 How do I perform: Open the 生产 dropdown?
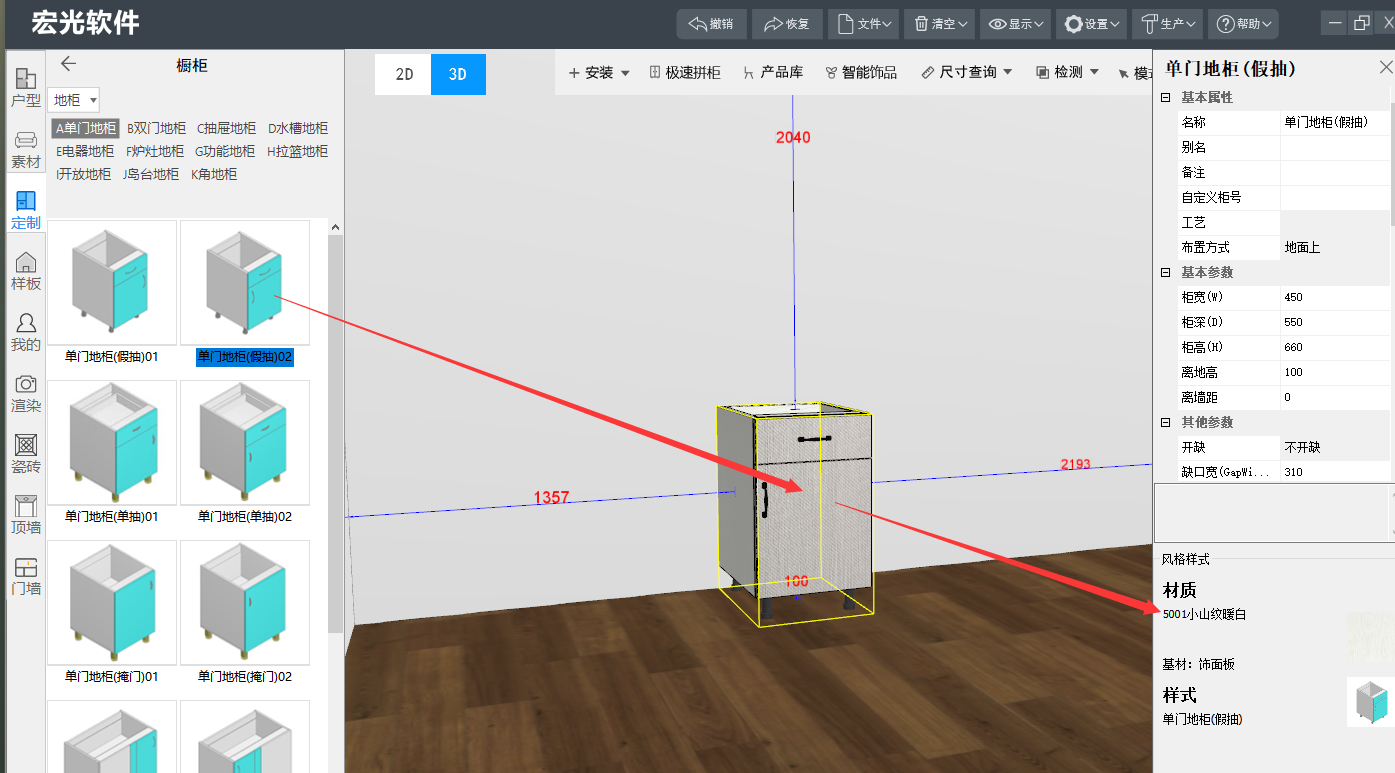coord(1166,24)
